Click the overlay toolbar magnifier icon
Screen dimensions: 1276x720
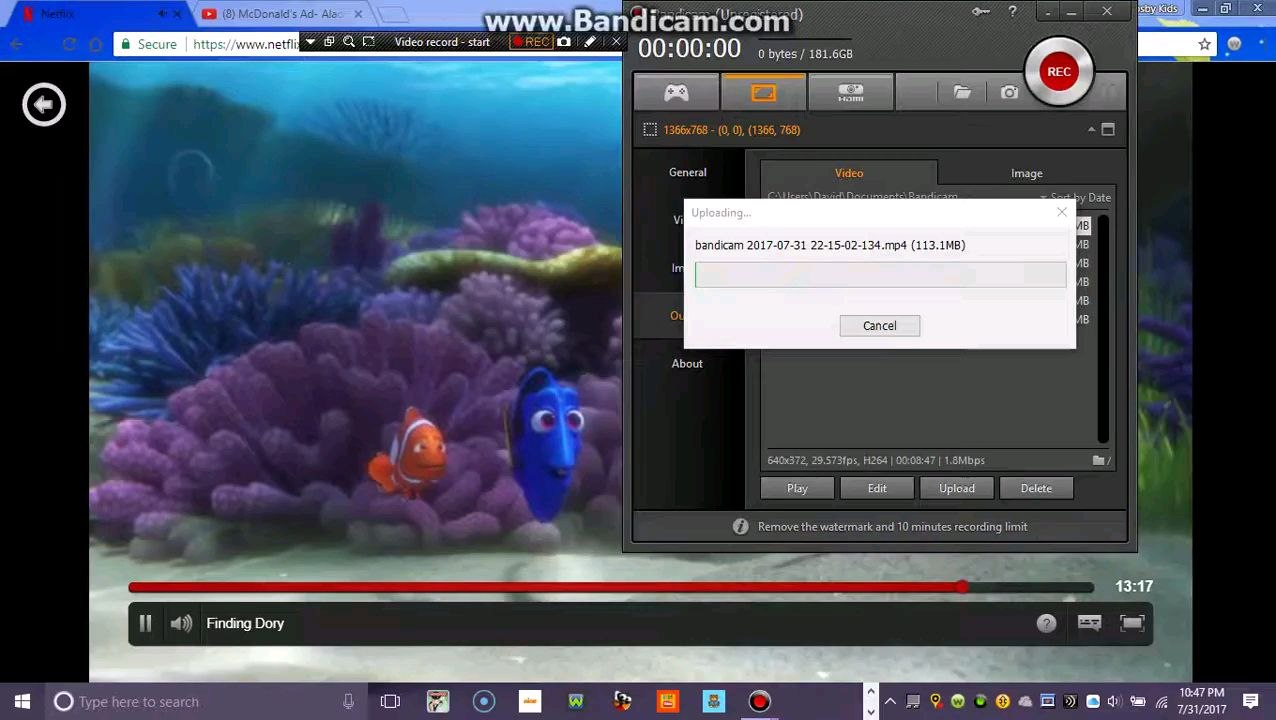[348, 42]
